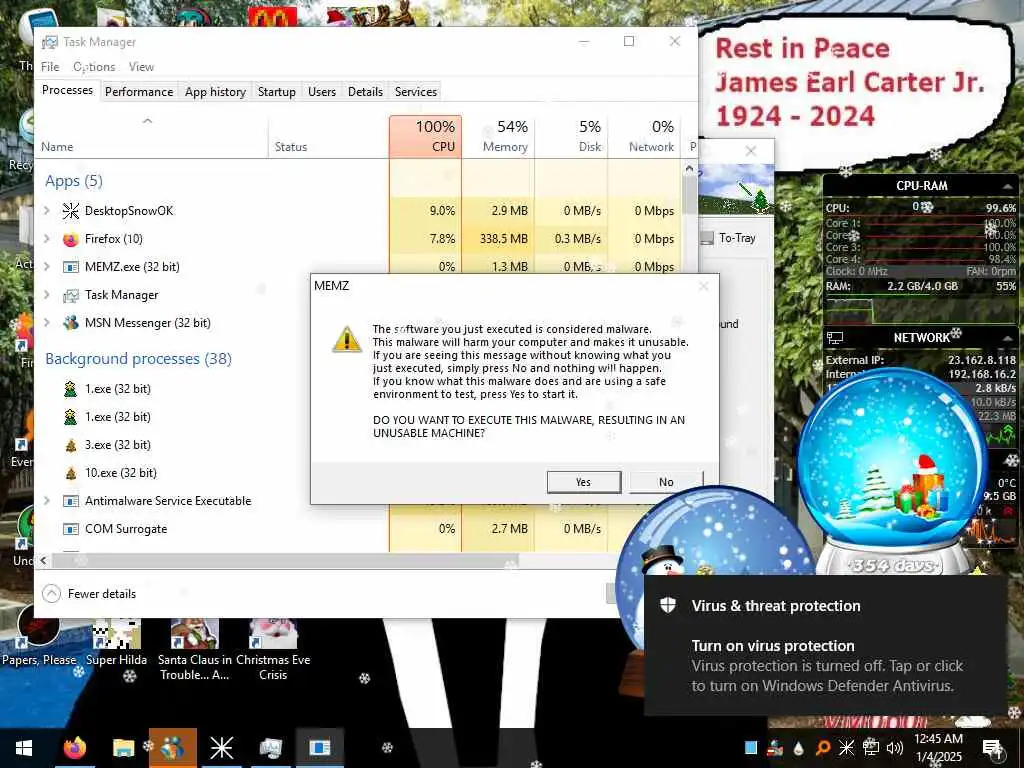
Task: Open the Action Center notification icon
Action: pos(993,748)
